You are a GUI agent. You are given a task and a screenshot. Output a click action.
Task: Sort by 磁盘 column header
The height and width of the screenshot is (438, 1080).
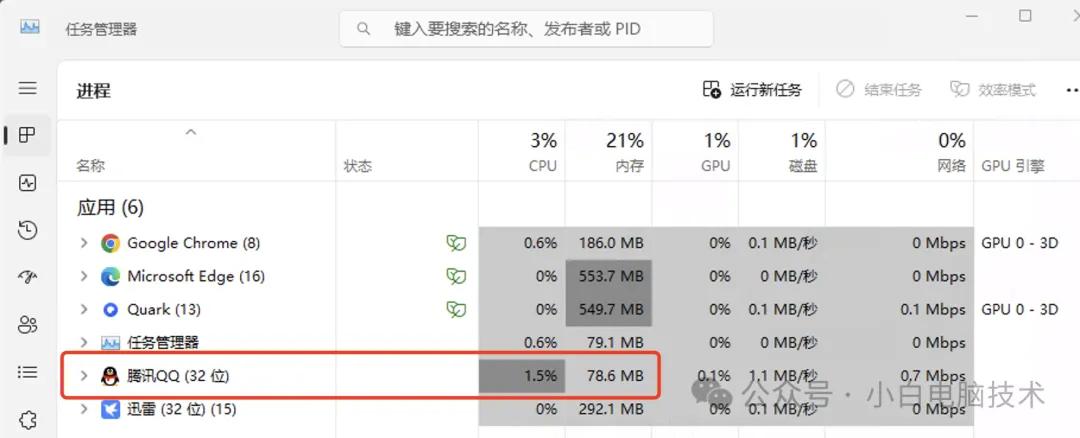click(x=803, y=166)
